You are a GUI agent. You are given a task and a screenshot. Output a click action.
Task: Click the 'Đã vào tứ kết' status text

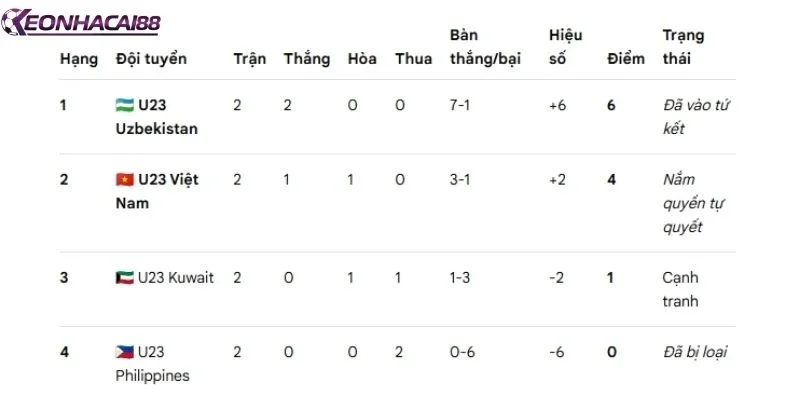point(696,117)
